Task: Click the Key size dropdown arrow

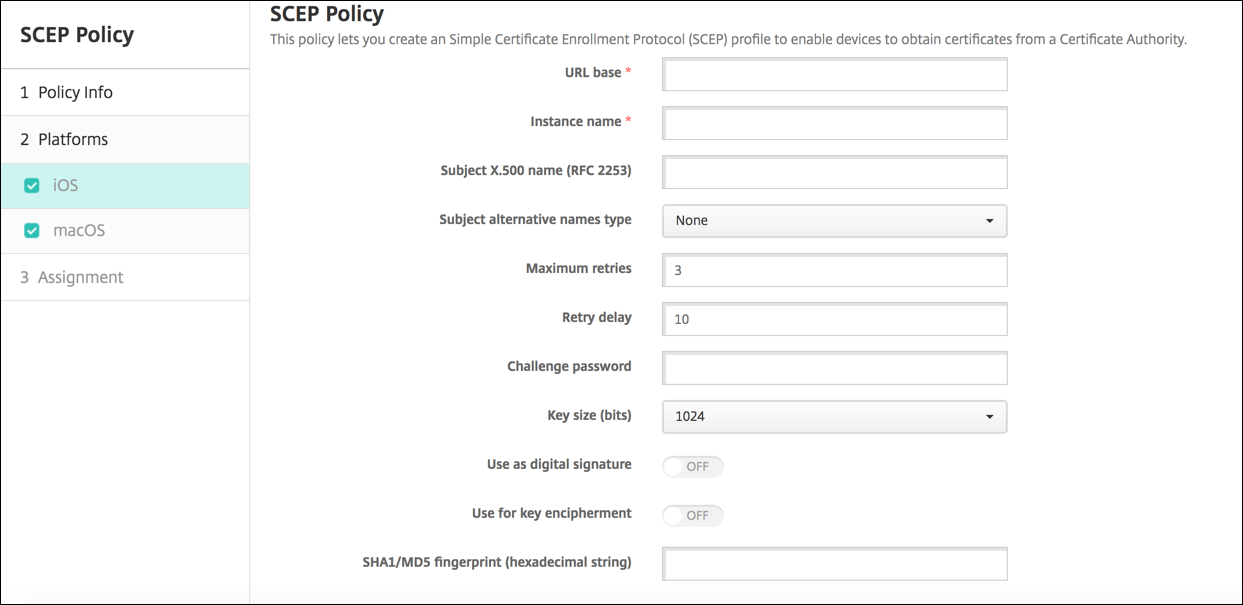Action: tap(989, 416)
